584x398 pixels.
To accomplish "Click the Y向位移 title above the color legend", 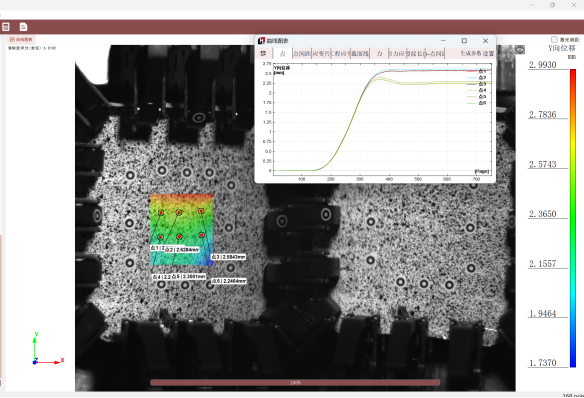I will [562, 48].
